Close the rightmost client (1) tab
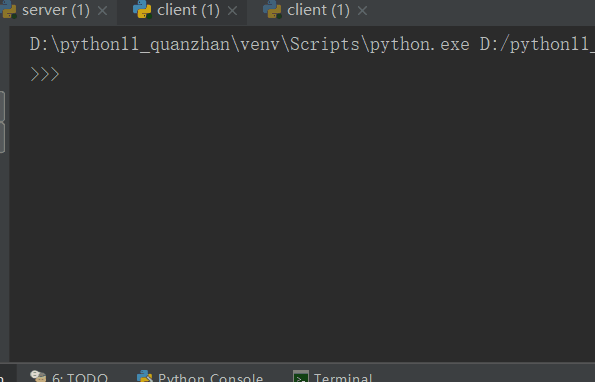The height and width of the screenshot is (382, 595). (x=362, y=11)
